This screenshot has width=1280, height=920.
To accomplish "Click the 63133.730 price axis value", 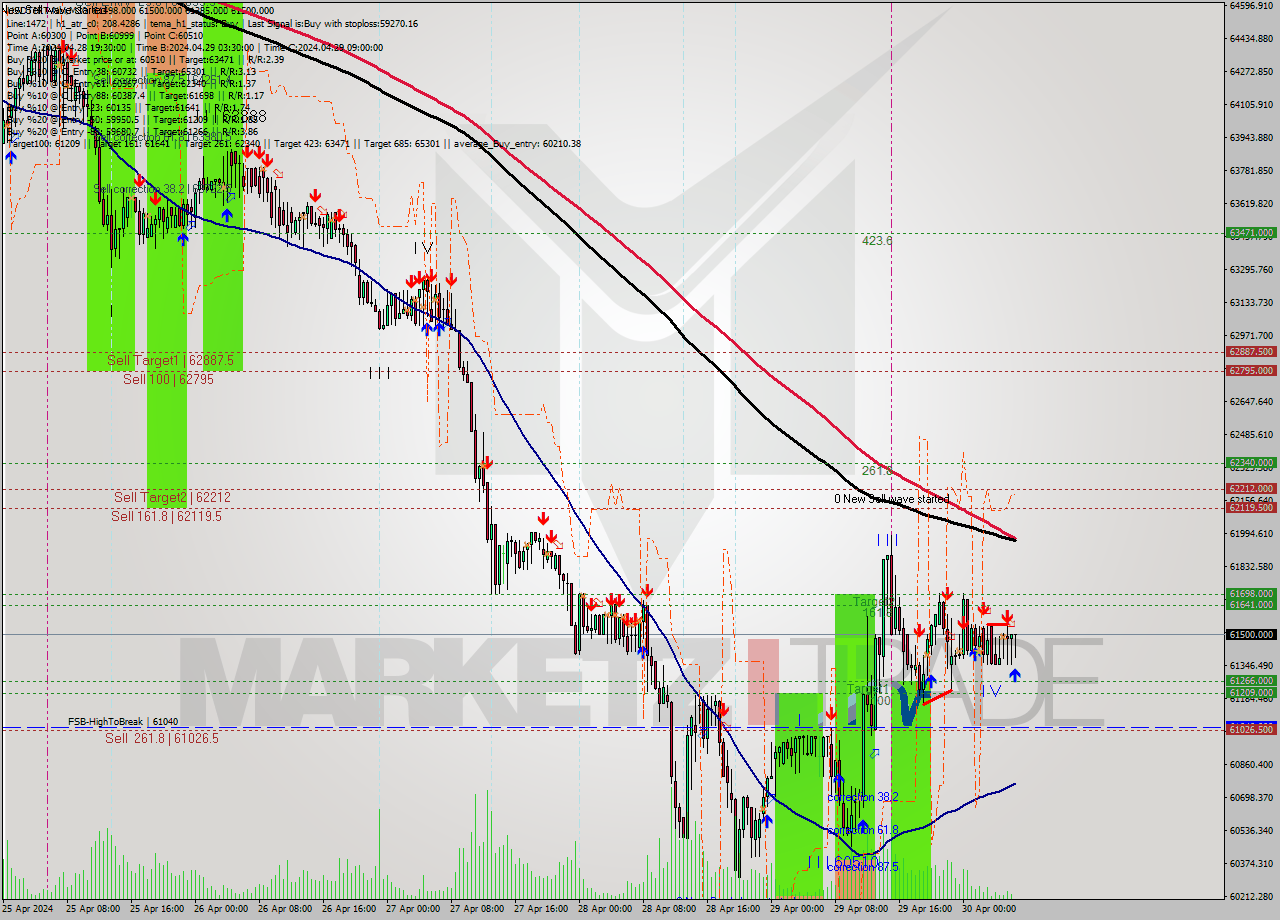I will point(1251,302).
